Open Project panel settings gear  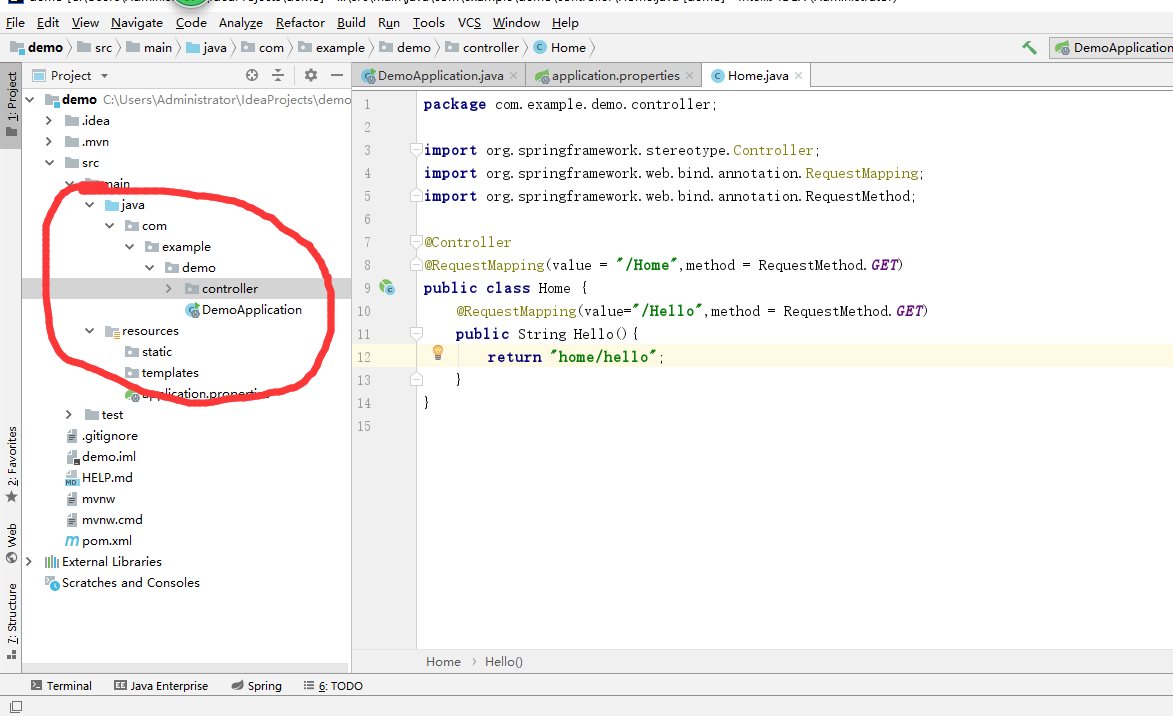pyautogui.click(x=311, y=75)
